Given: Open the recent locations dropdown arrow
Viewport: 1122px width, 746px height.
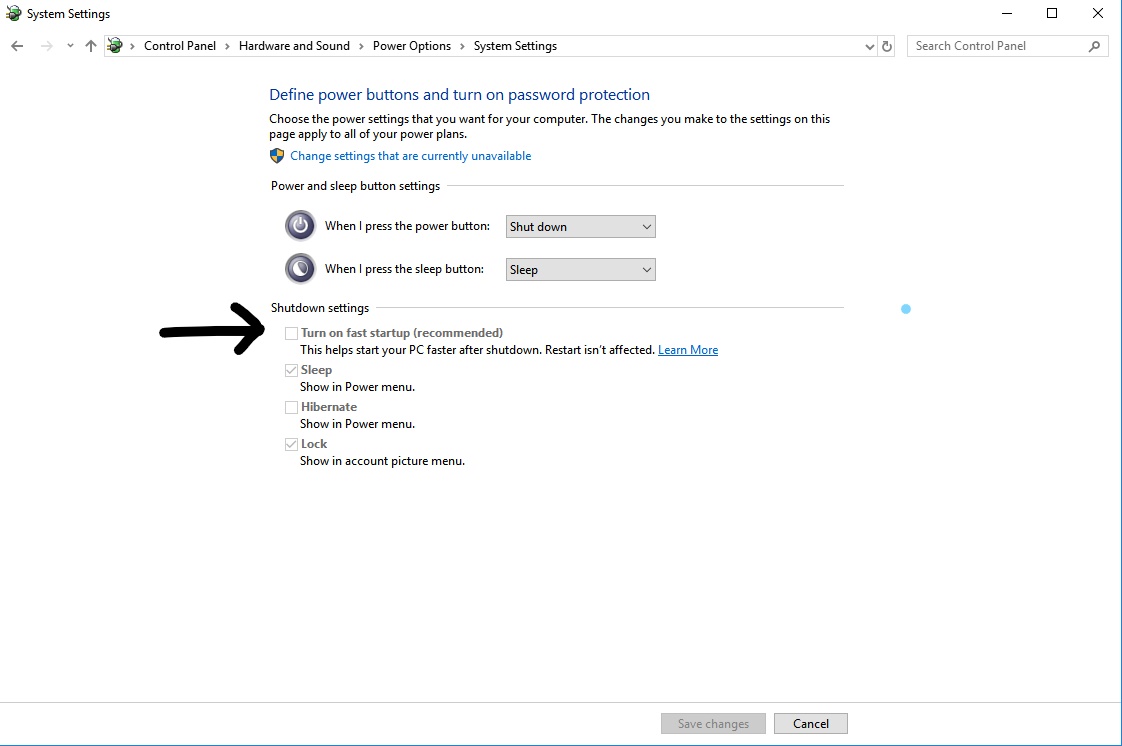Looking at the screenshot, I should (x=70, y=46).
